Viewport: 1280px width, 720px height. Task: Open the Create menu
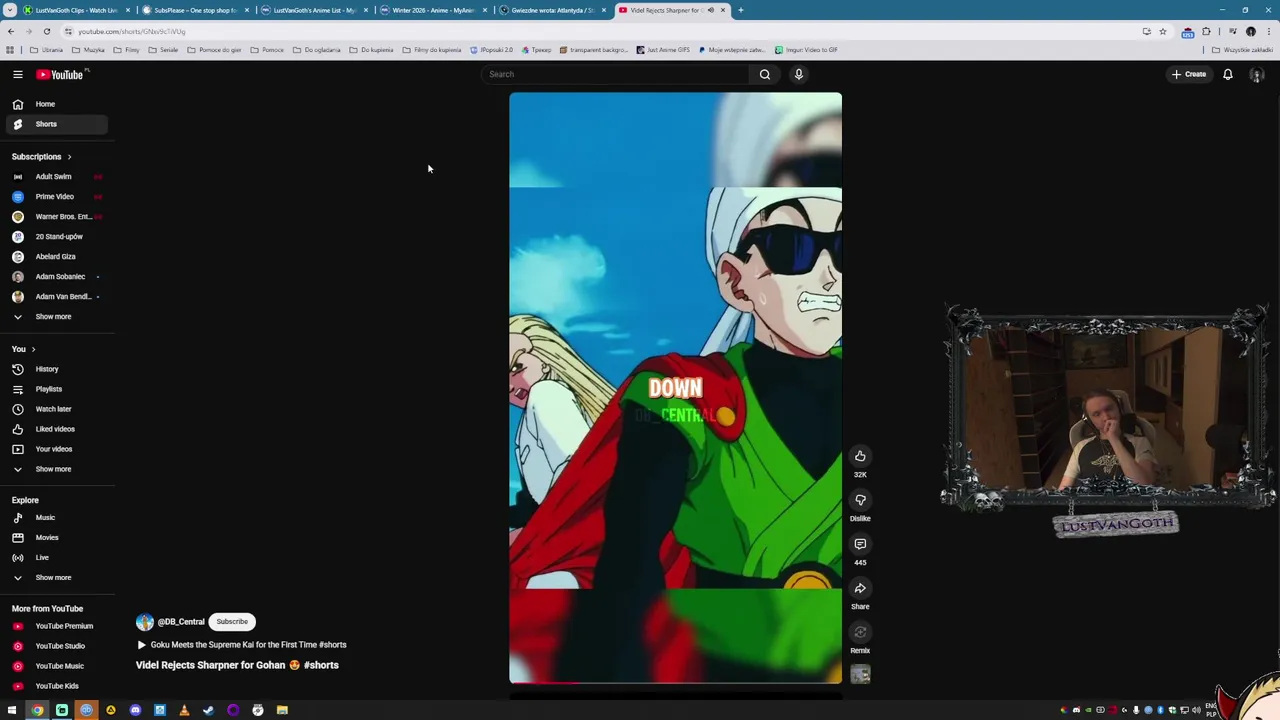[x=1189, y=74]
